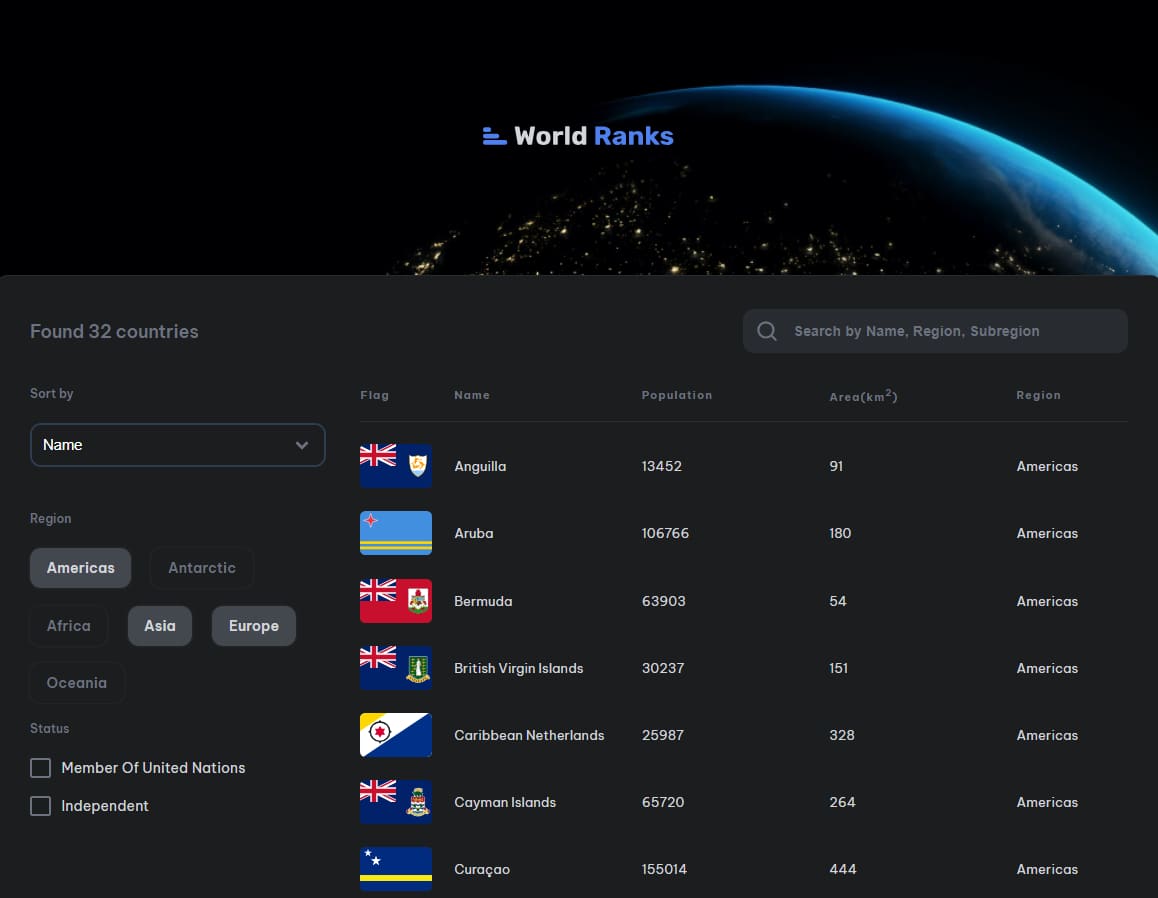Disable the Europe region filter
This screenshot has height=898, width=1158.
[253, 625]
